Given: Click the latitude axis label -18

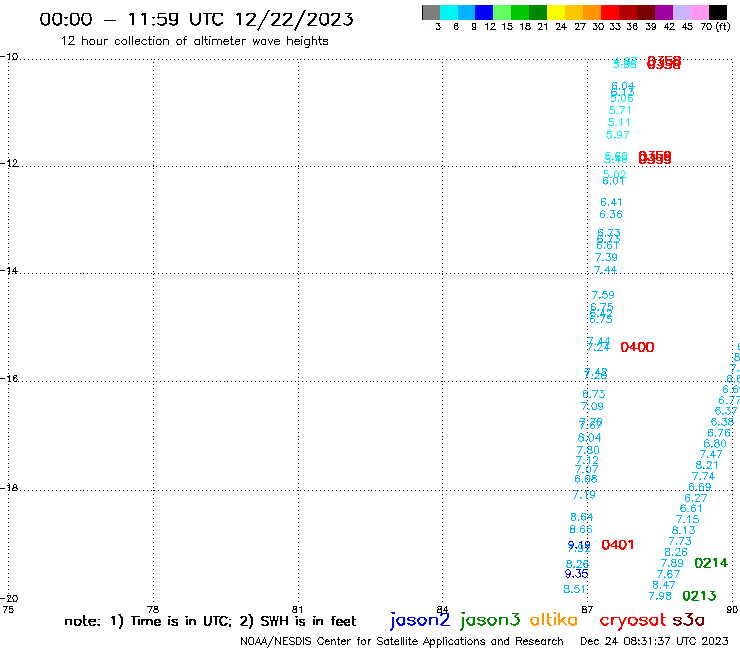Looking at the screenshot, I should click(9, 487).
